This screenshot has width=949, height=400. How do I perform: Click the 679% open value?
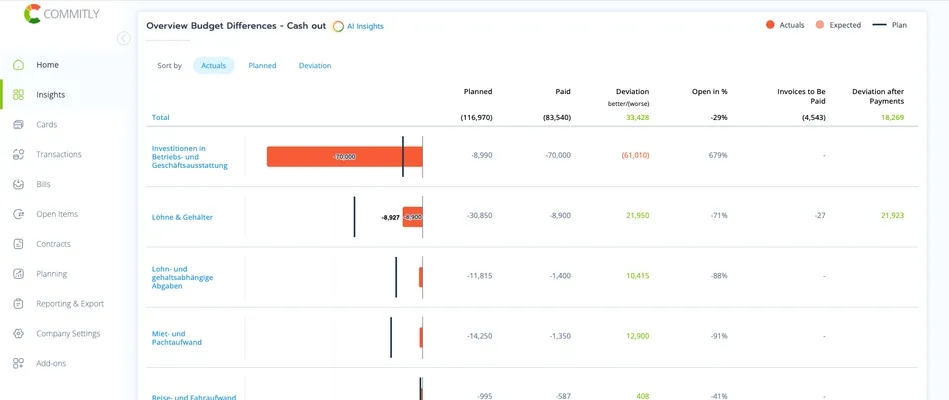pyautogui.click(x=718, y=156)
